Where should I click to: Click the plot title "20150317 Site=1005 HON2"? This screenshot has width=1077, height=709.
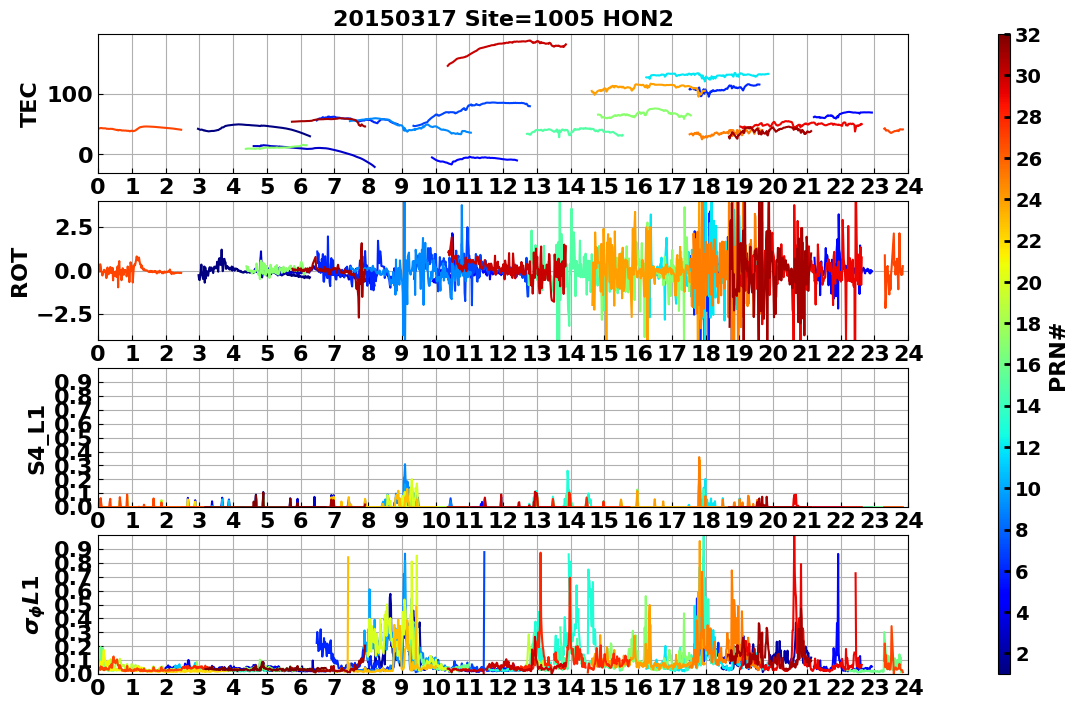coord(503,19)
